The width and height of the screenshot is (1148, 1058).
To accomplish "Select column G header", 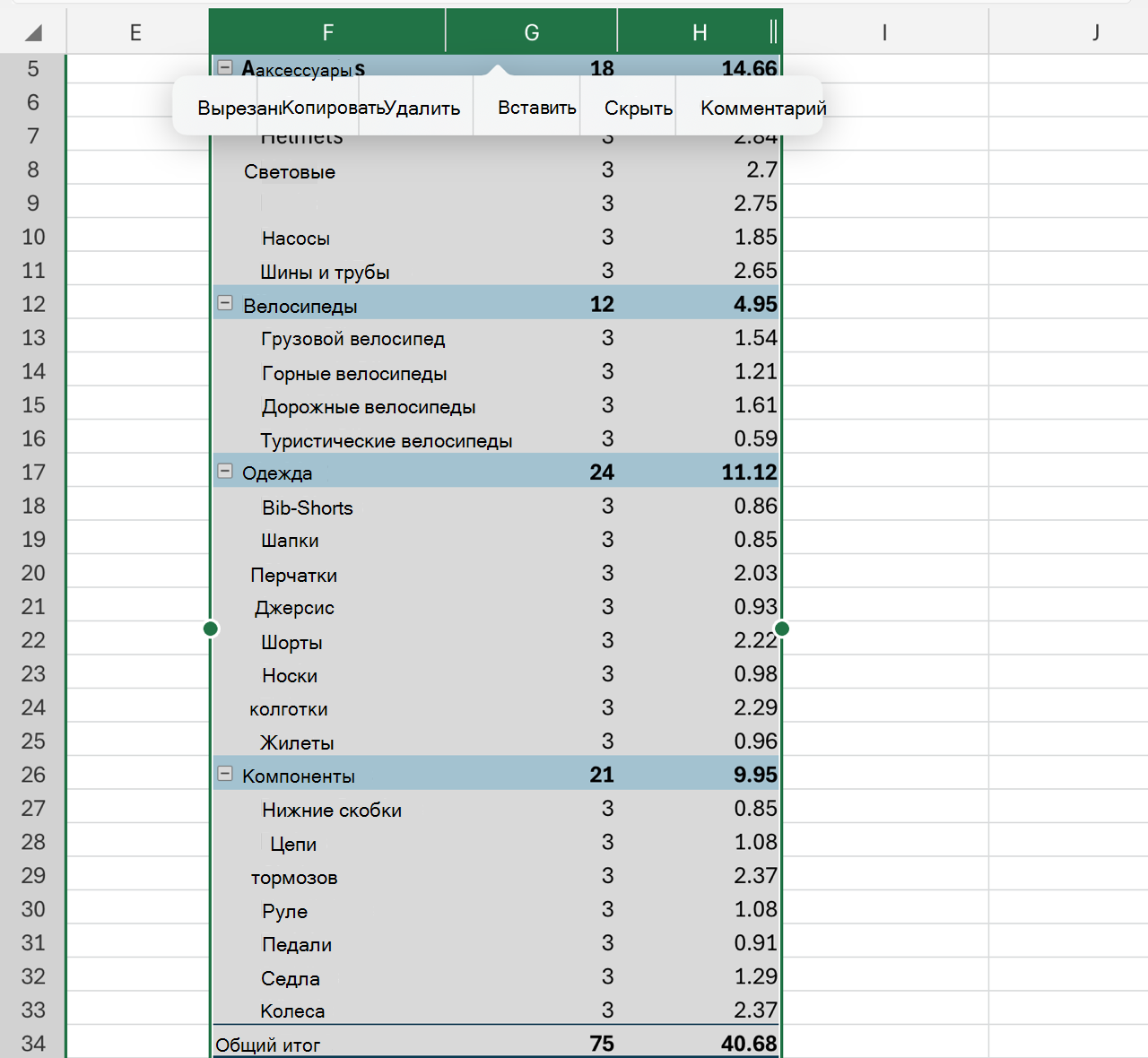I will [531, 33].
